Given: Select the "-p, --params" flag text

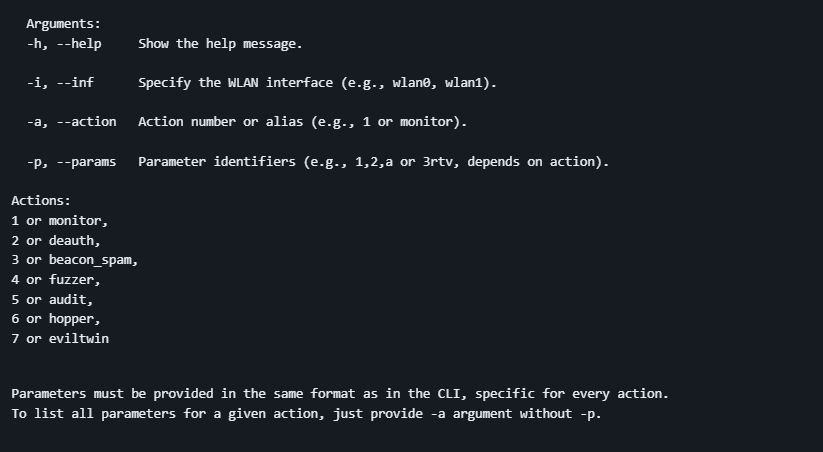Looking at the screenshot, I should click(71, 161).
